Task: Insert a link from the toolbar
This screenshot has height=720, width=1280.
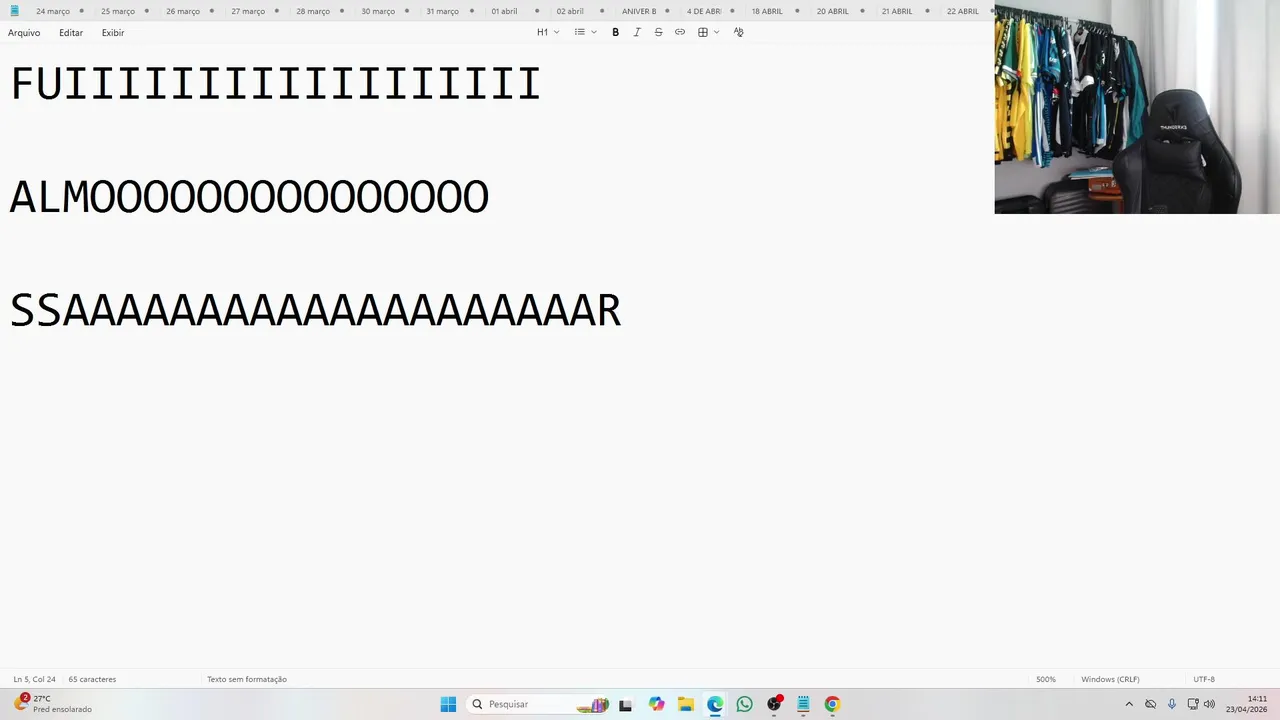Action: point(680,32)
